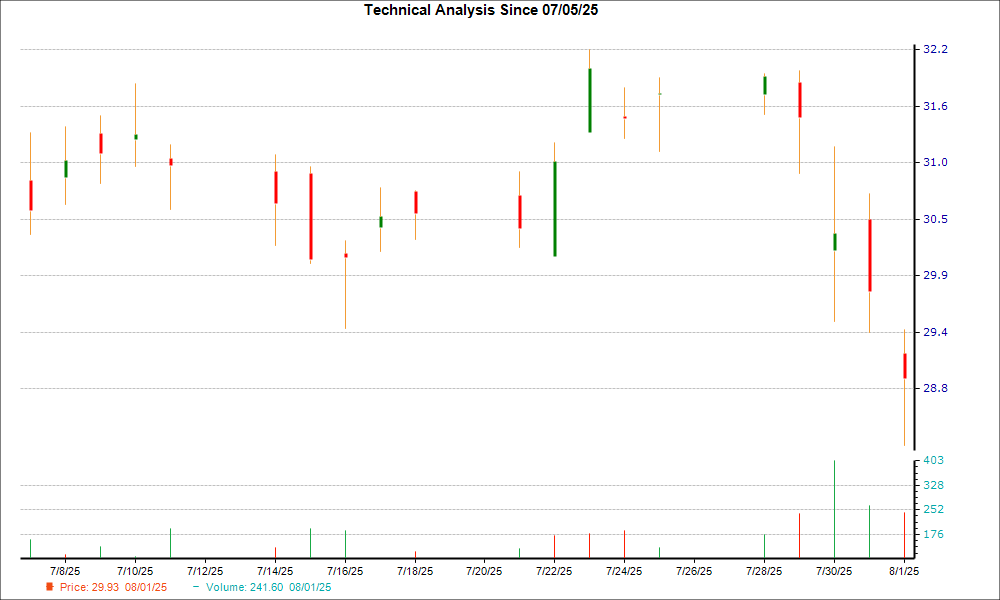Click the 7/14/25 date label
This screenshot has width=1000, height=600.
[275, 571]
